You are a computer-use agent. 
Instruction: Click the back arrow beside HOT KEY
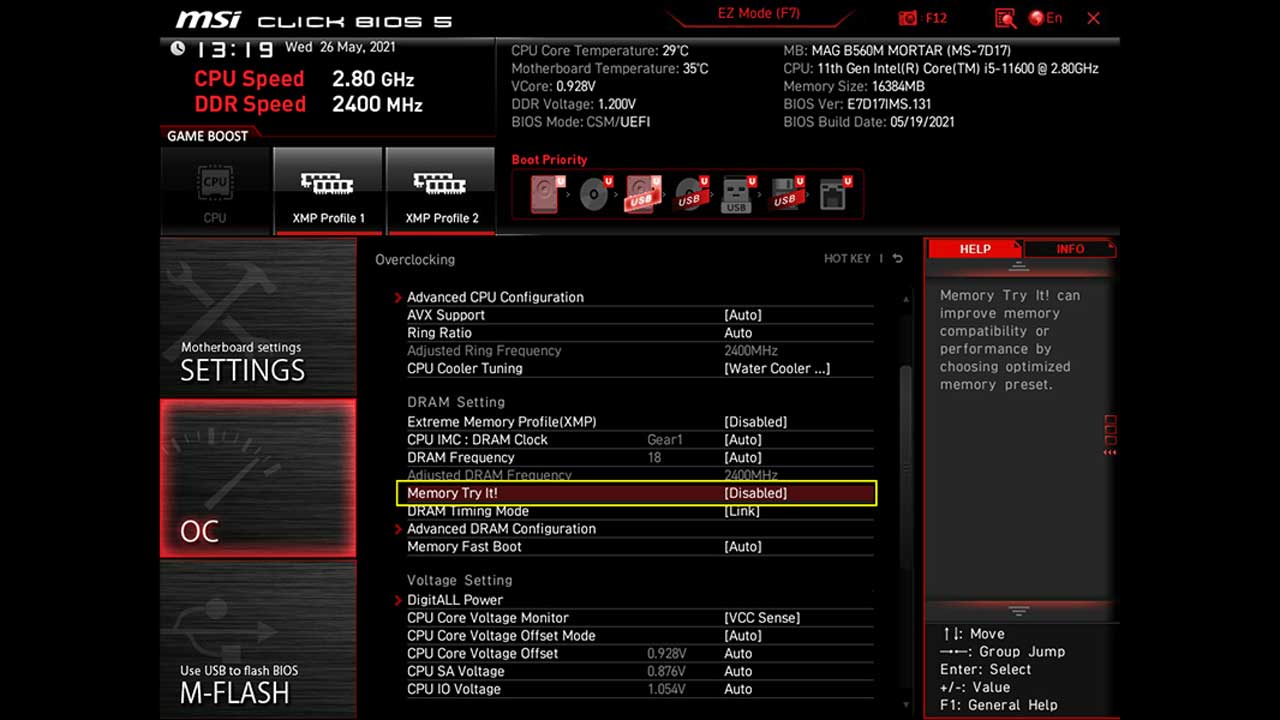click(897, 258)
